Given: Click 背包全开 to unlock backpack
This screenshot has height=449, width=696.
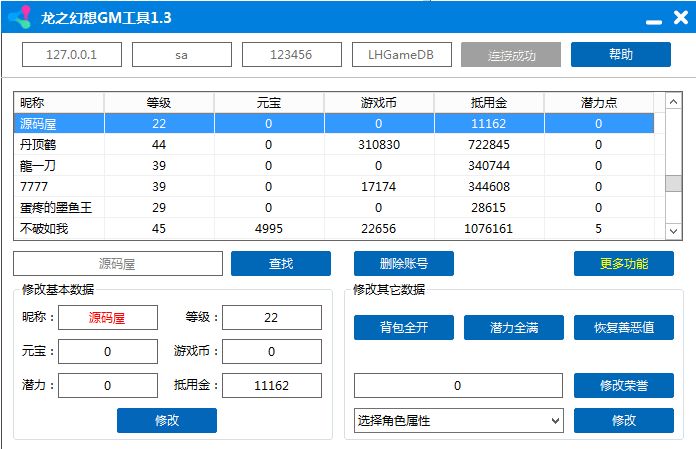Looking at the screenshot, I should tap(403, 328).
